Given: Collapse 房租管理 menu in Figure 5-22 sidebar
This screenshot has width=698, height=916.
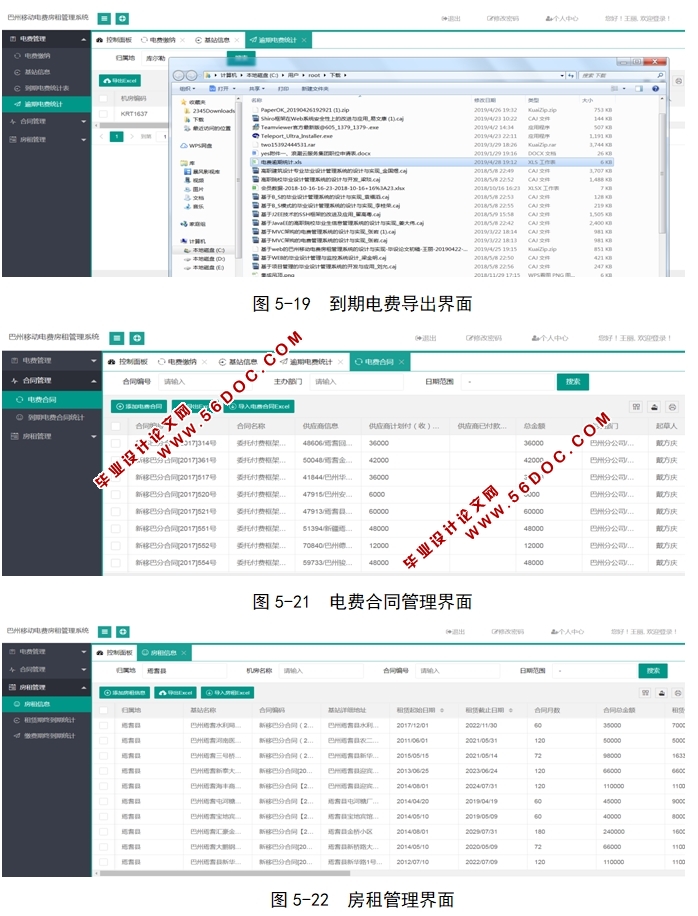Looking at the screenshot, I should coord(47,688).
